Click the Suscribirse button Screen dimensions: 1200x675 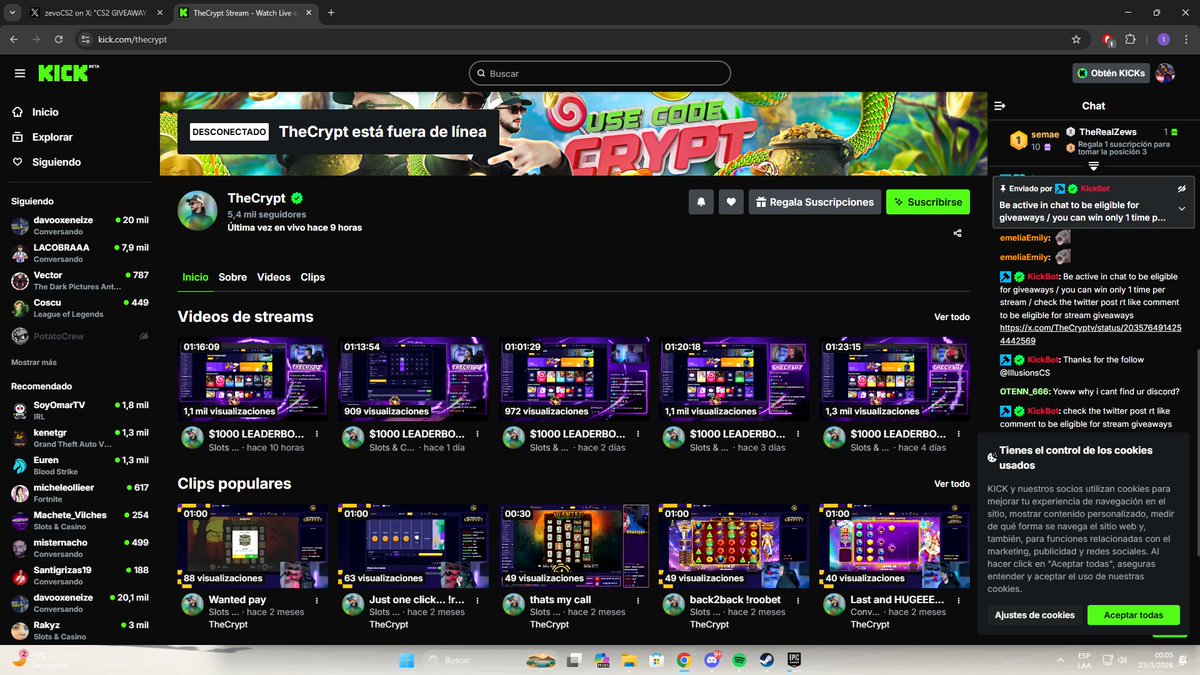coord(928,202)
